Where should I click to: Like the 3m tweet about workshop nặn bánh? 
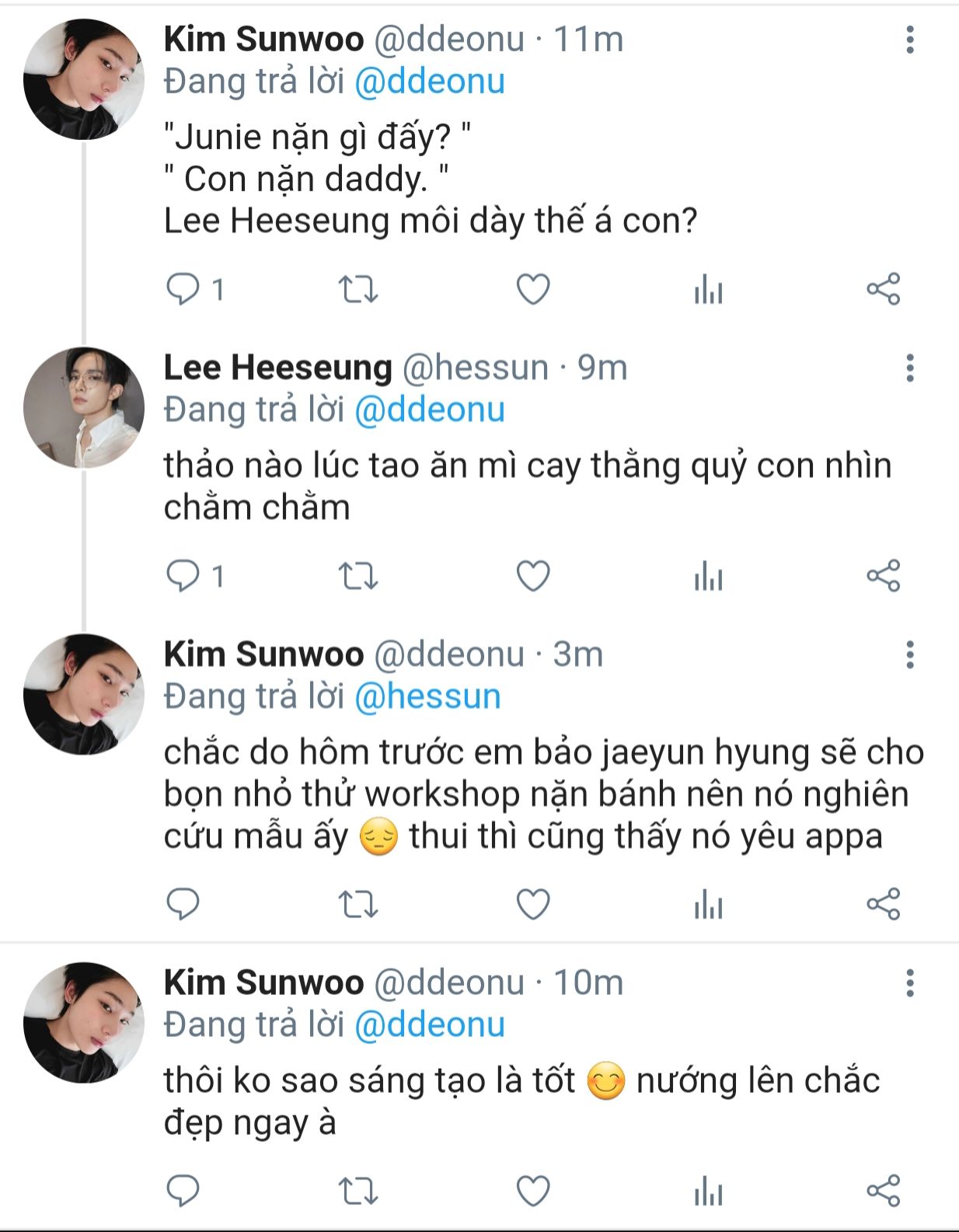coord(533,905)
